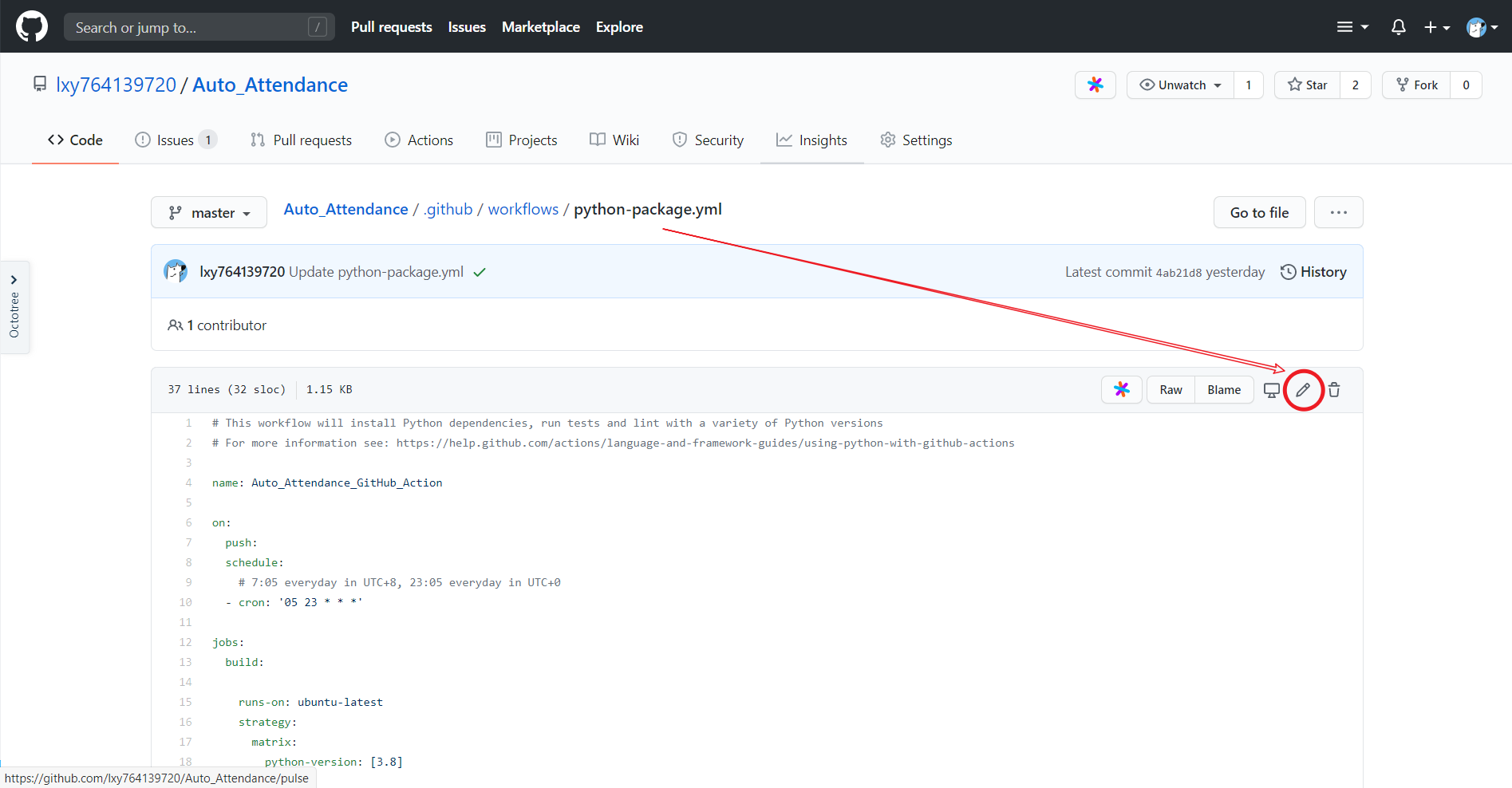Click Issues in the top navigation
The image size is (1512, 788).
pos(467,27)
